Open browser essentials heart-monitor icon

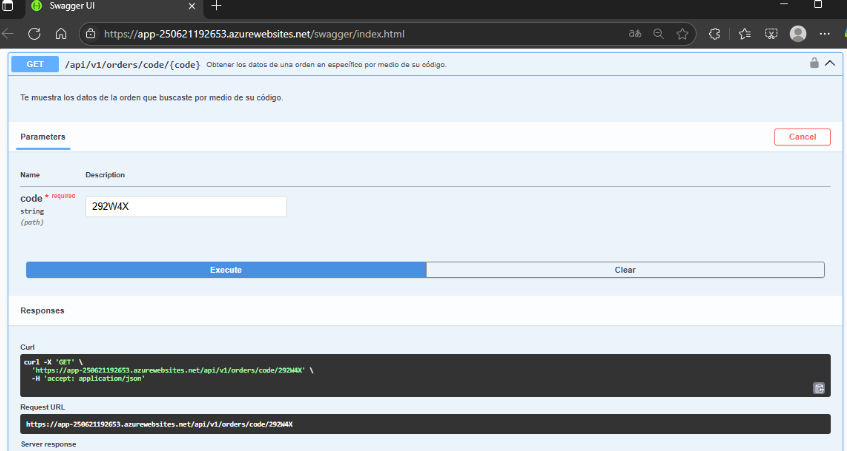[771, 33]
